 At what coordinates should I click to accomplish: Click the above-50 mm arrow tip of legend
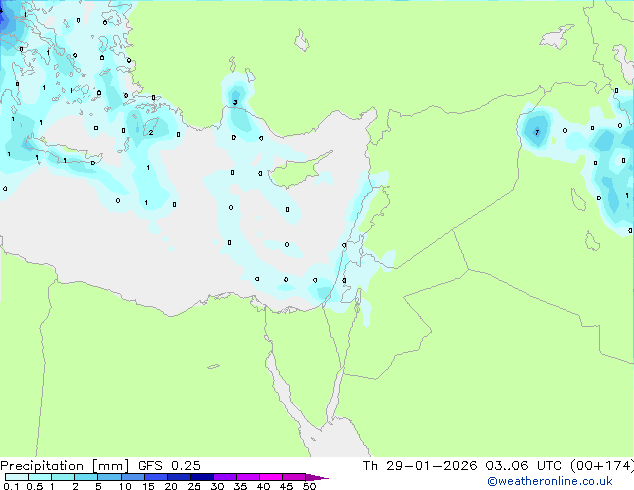coord(317,477)
